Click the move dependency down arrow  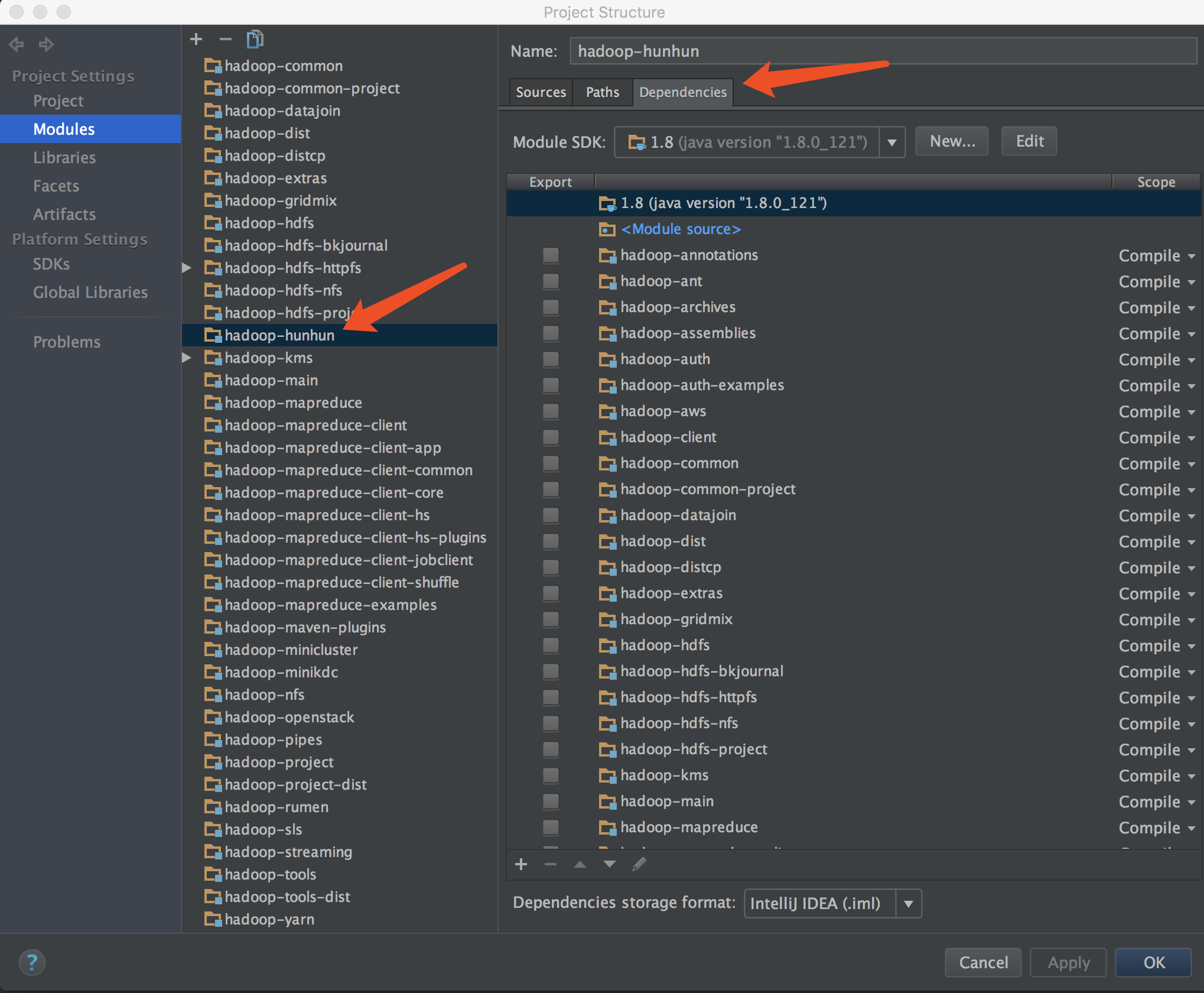coord(610,864)
